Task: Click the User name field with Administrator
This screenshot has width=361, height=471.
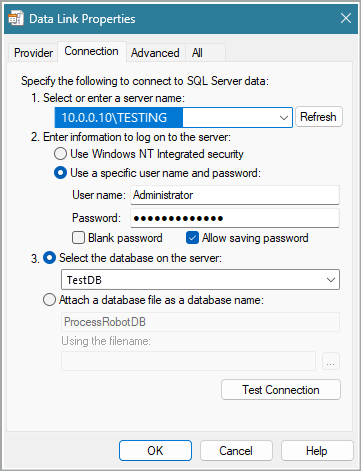Action: tap(235, 195)
